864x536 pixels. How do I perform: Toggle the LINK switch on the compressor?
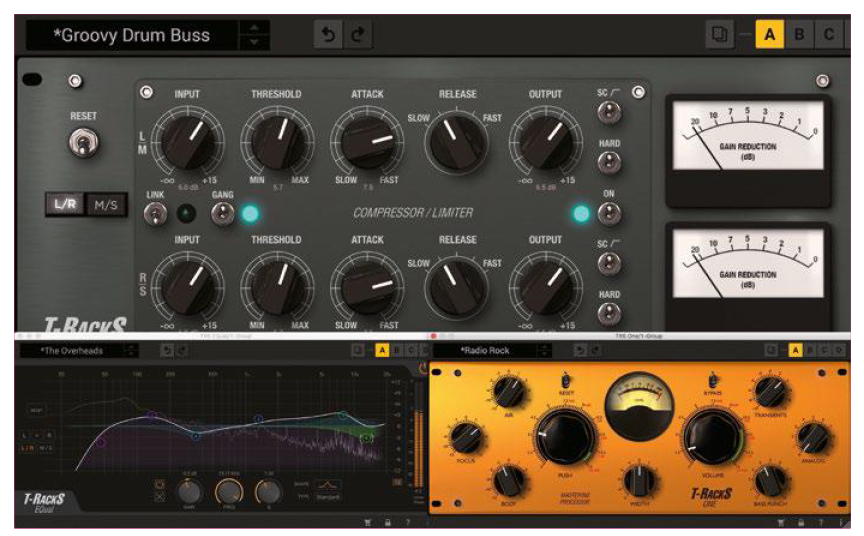tap(155, 213)
